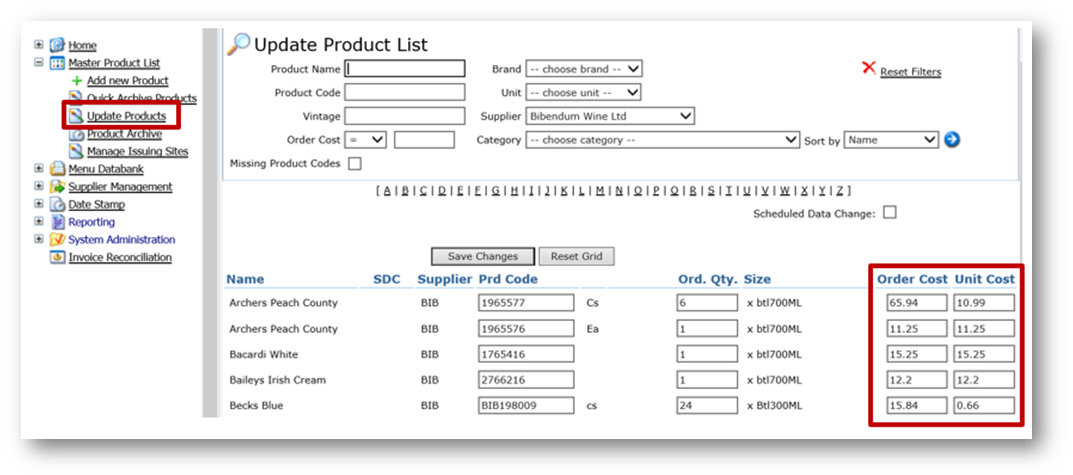Open Reporting in sidebar
This screenshot has width=1073, height=475.
[92, 222]
